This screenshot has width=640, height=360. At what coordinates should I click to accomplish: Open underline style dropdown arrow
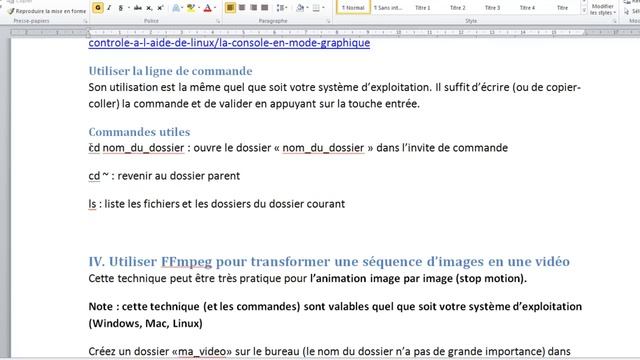129,8
